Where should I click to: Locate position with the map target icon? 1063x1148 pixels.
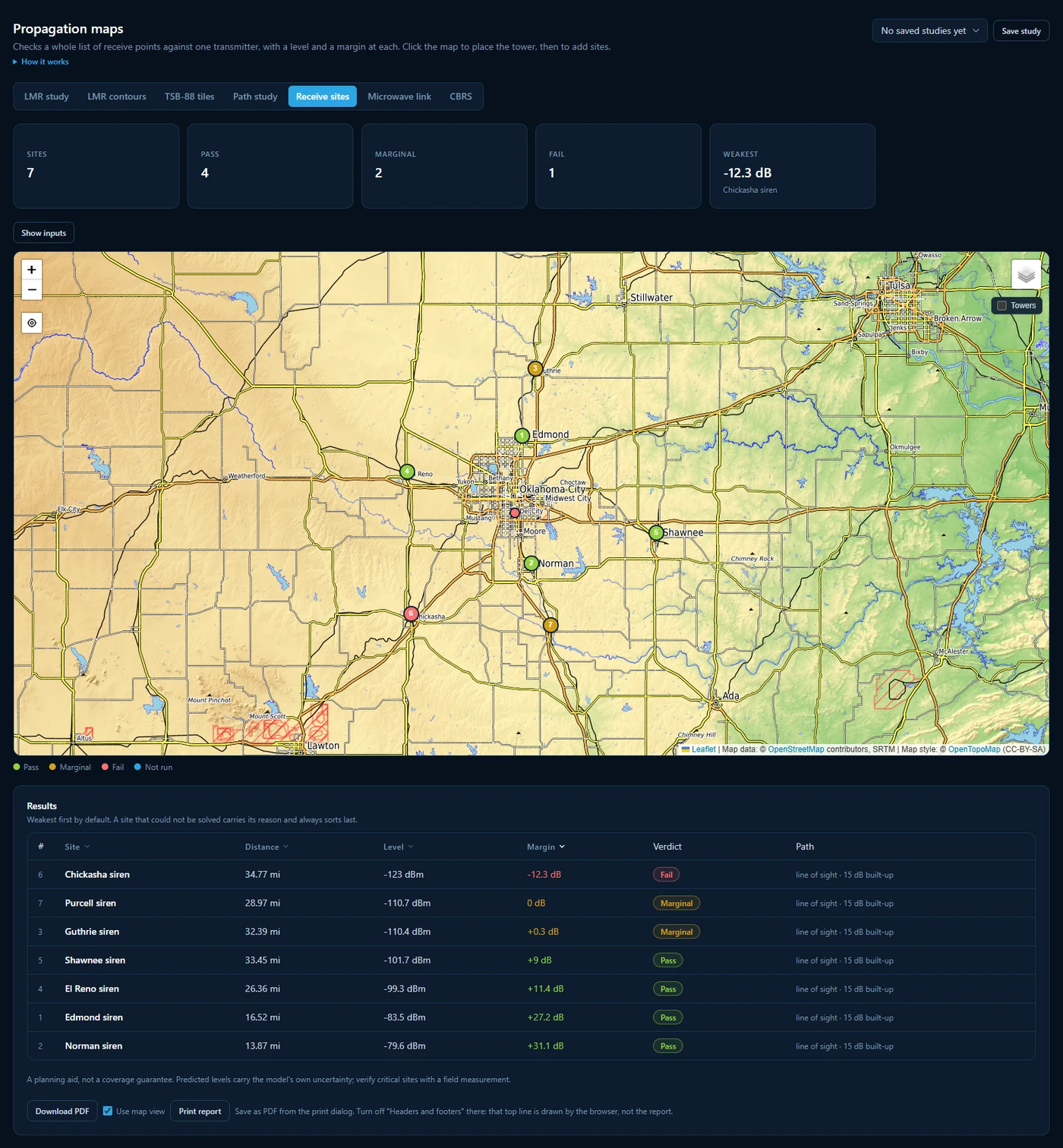32,323
